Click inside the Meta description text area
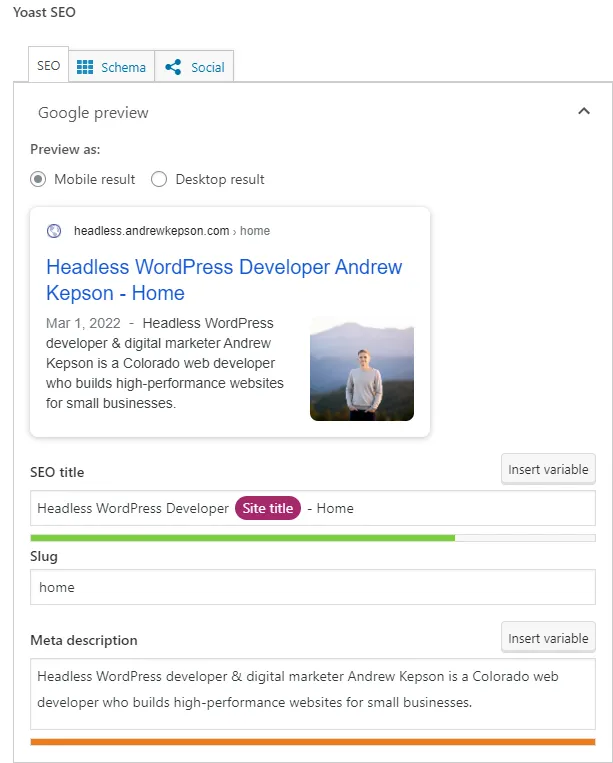This screenshot has width=613, height=763. coord(313,694)
